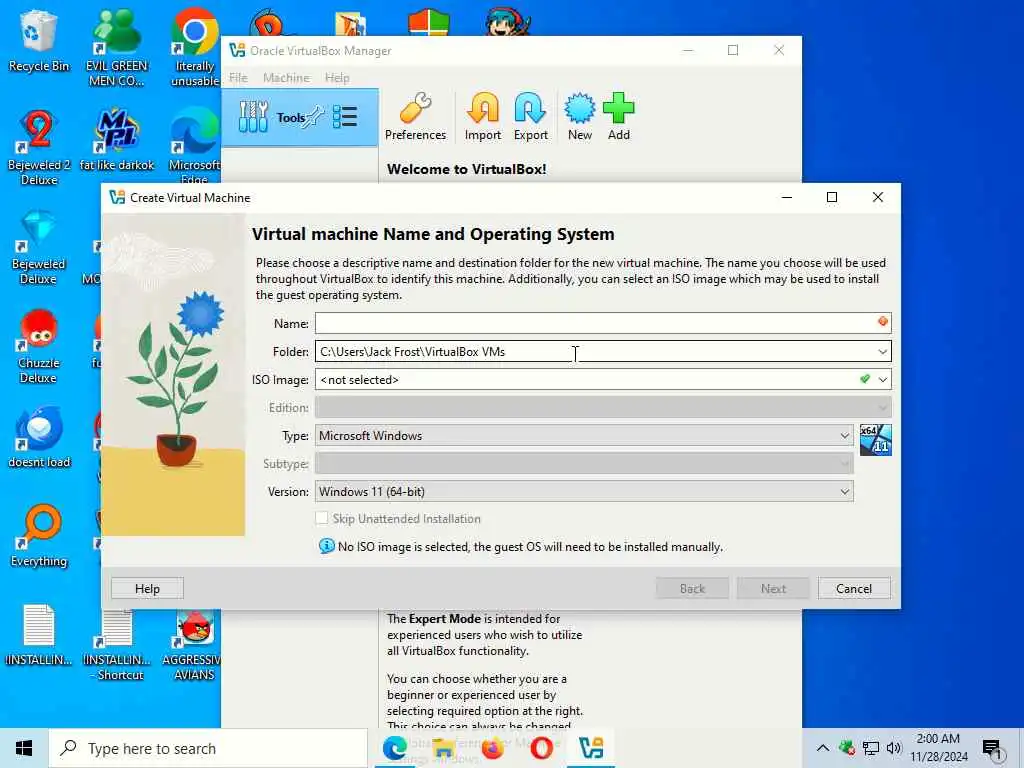Toggle Skip Unattended Installation checkbox

321,518
